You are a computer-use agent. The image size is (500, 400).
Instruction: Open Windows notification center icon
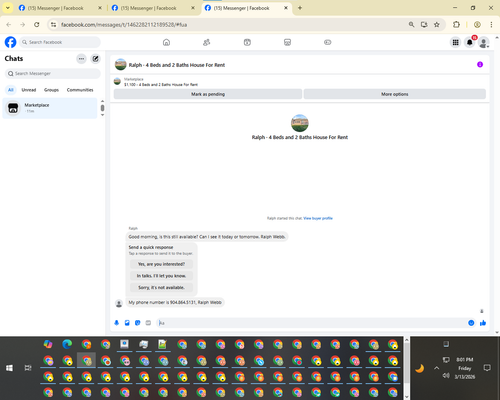pos(487,368)
